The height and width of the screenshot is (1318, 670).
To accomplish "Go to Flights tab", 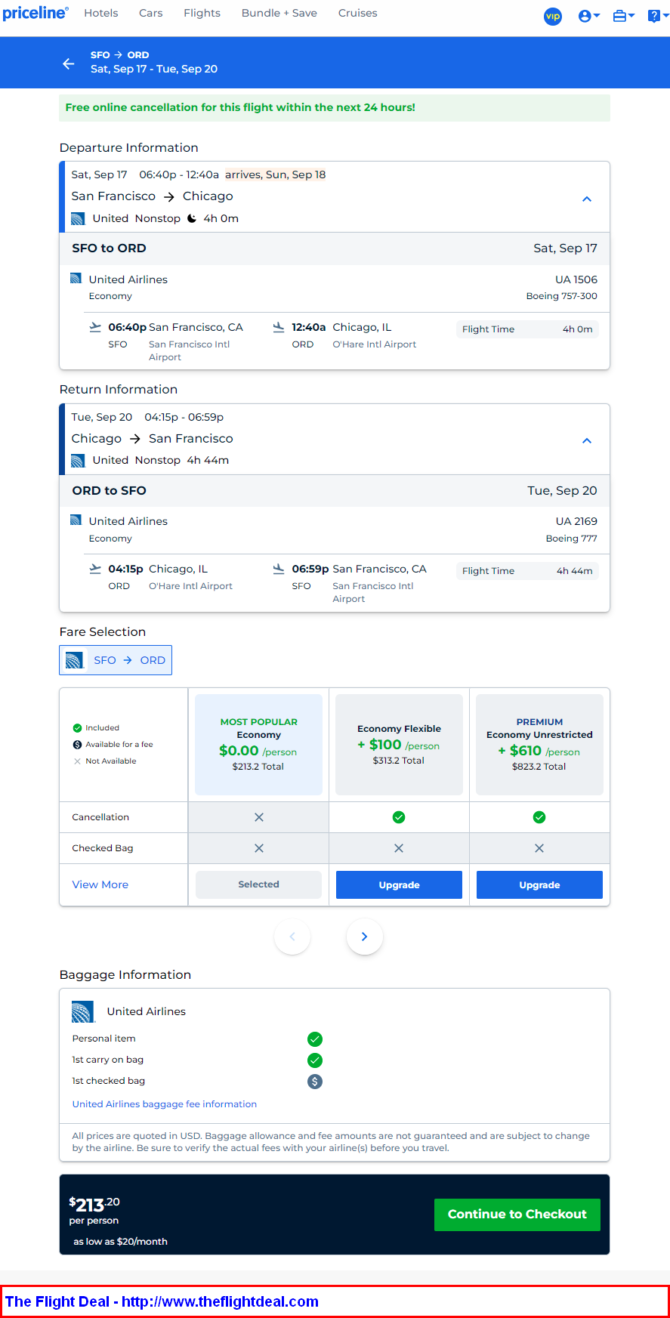I will 202,13.
